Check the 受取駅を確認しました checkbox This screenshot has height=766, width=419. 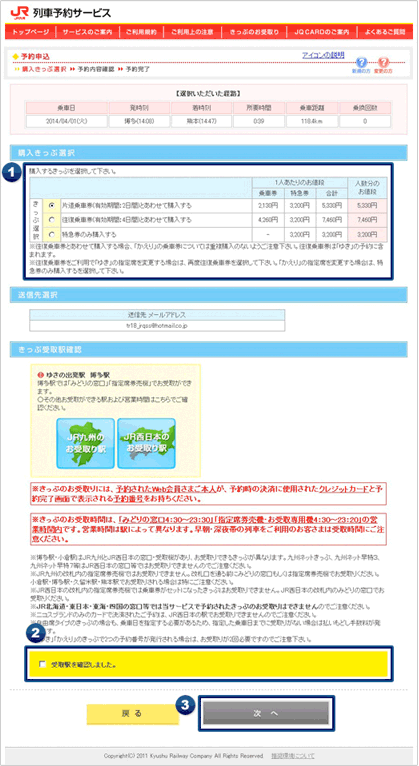coord(42,664)
